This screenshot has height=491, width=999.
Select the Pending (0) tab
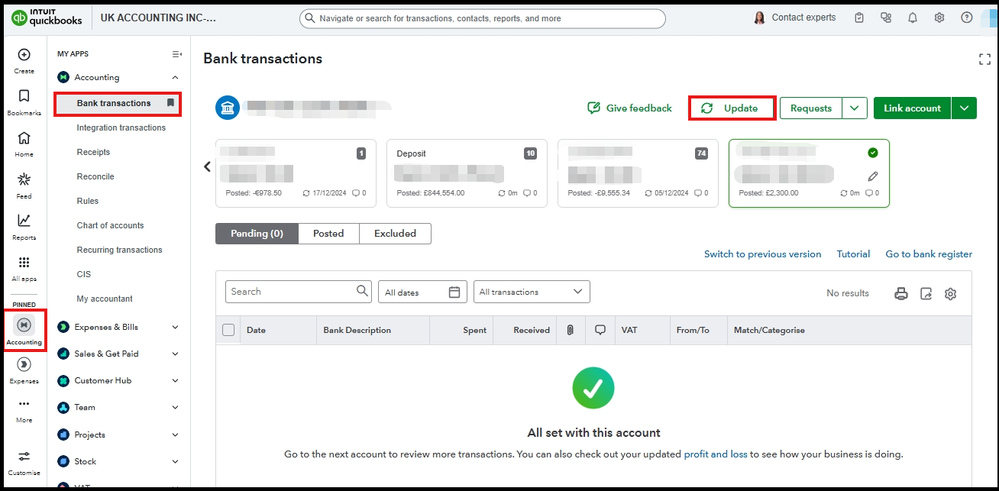(257, 234)
